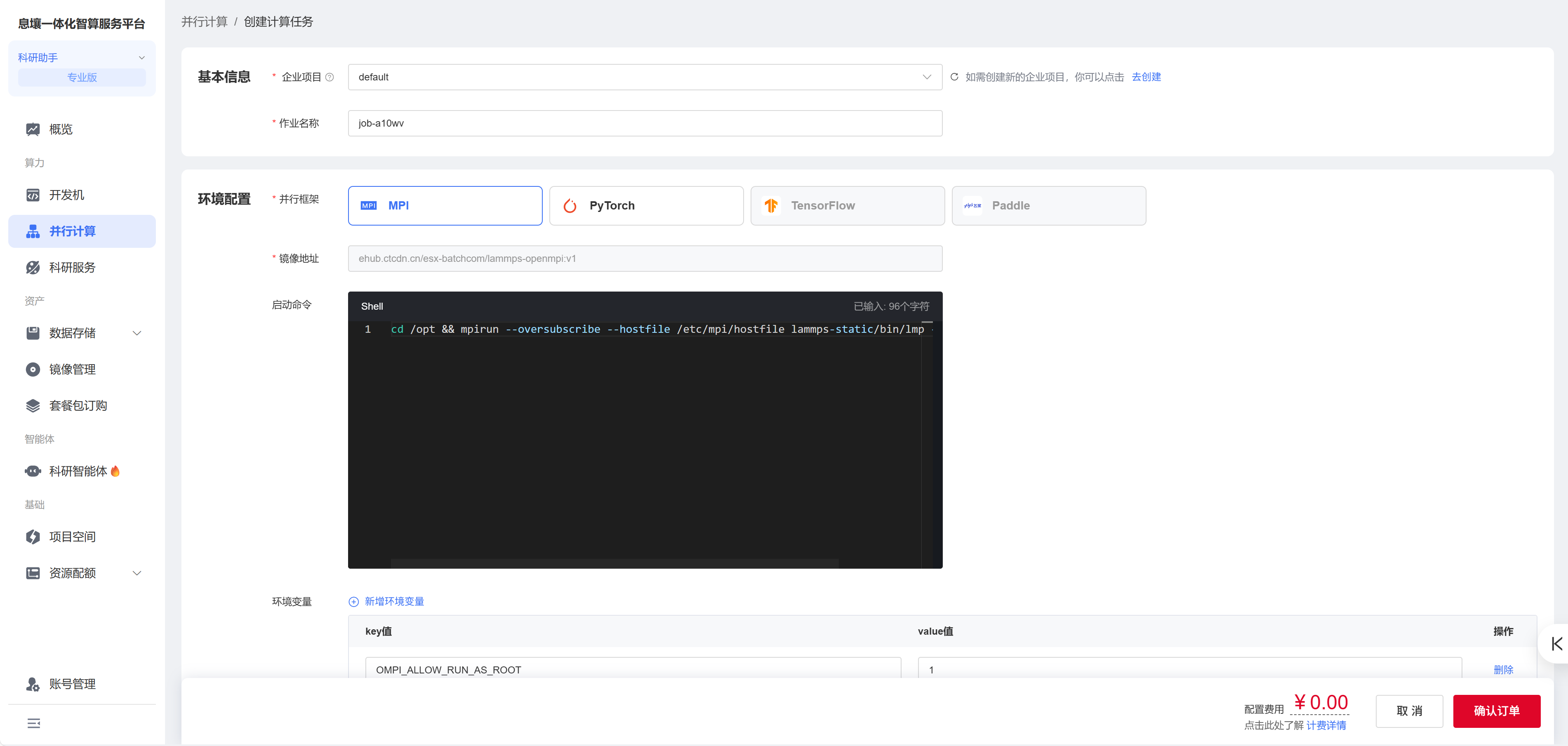This screenshot has width=1568, height=746.
Task: Click the 已输入: 96个字符 counter text
Action: click(891, 306)
